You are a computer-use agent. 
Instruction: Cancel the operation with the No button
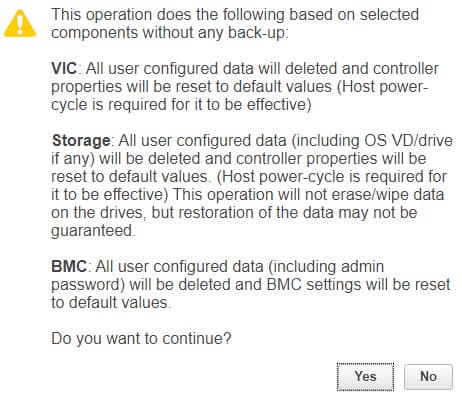point(428,377)
